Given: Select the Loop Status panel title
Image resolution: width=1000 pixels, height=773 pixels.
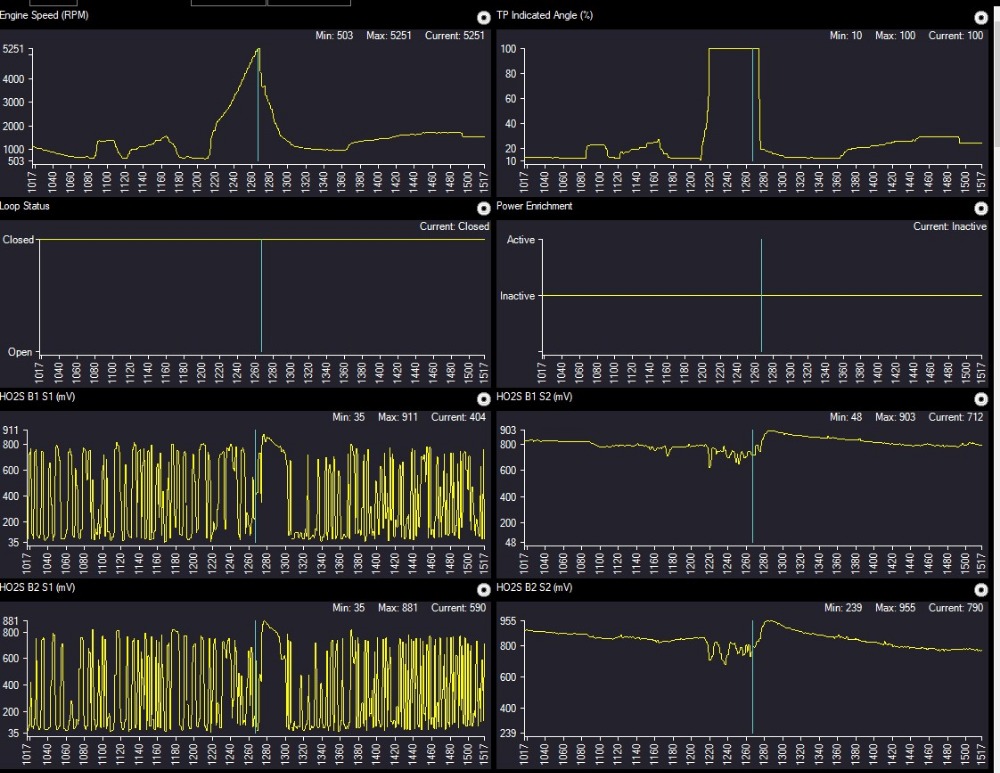Looking at the screenshot, I should pos(26,206).
